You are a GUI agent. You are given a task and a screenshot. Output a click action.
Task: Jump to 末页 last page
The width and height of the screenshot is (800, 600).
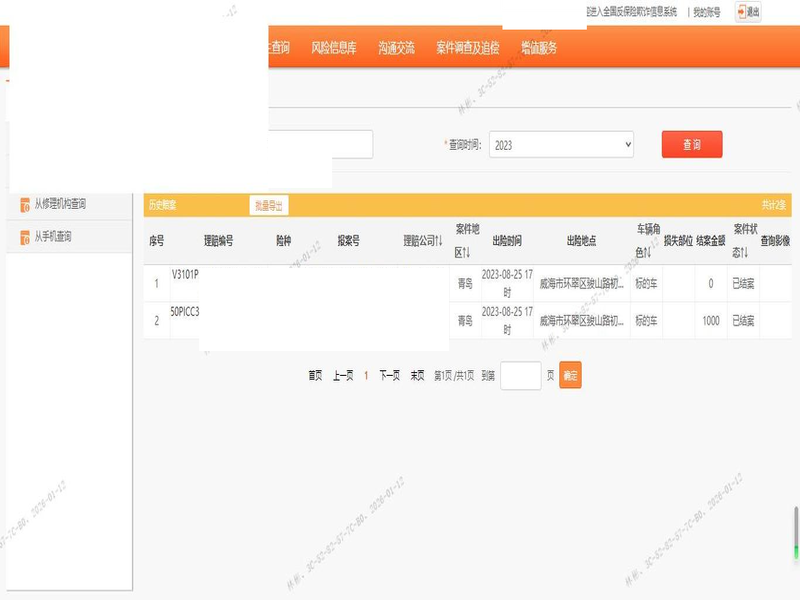417,376
